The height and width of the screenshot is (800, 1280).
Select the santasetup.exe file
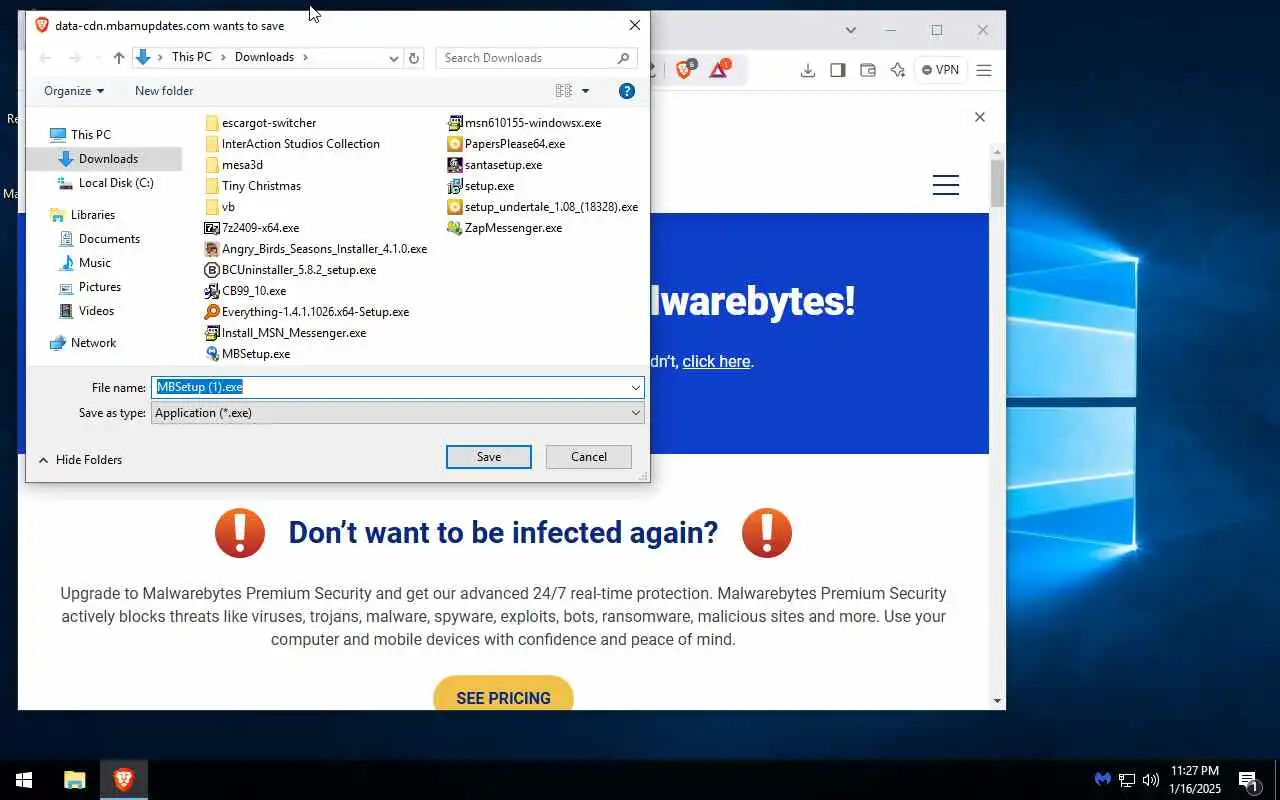click(495, 165)
